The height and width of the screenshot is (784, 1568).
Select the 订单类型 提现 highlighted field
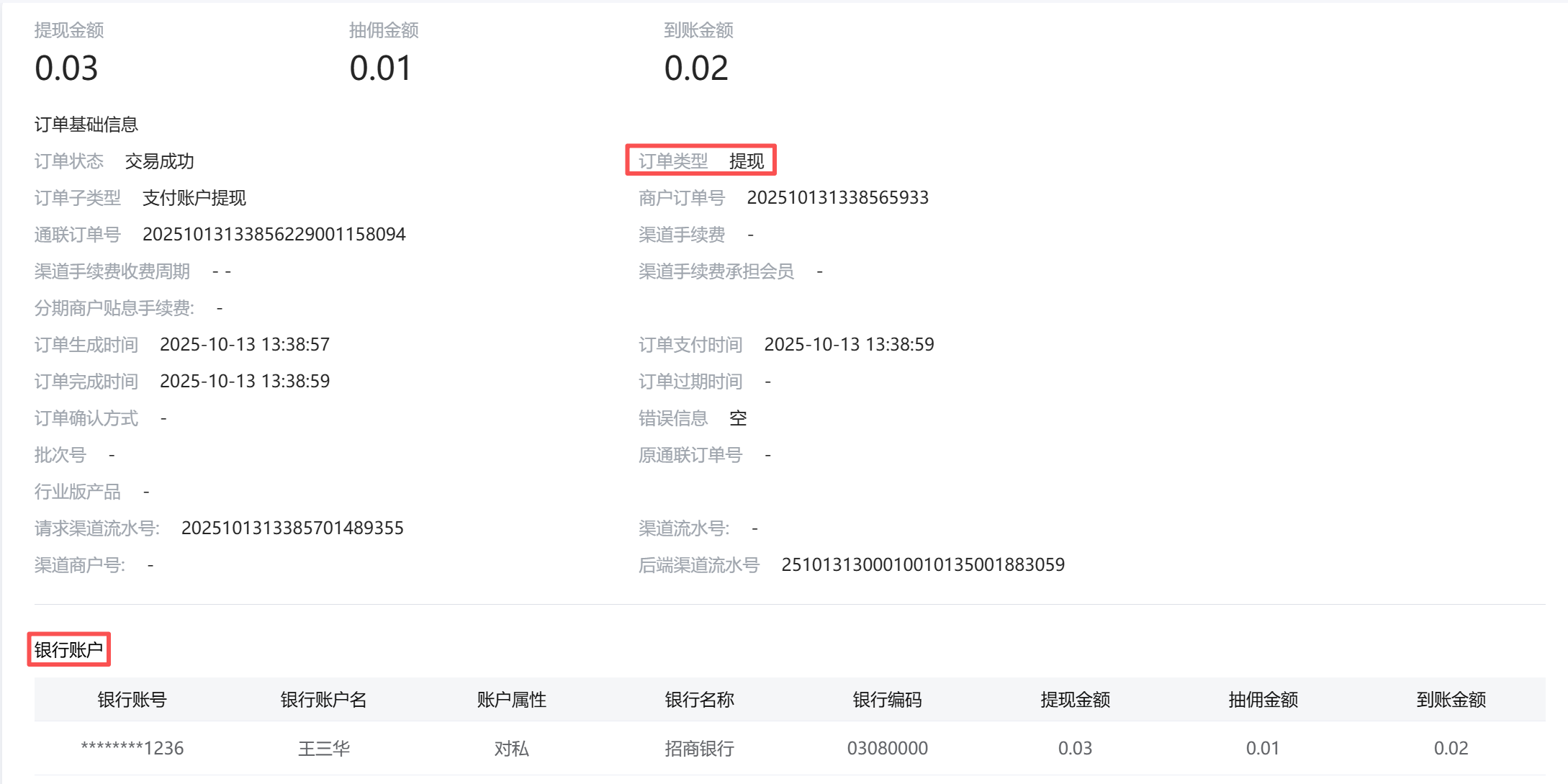tap(700, 161)
